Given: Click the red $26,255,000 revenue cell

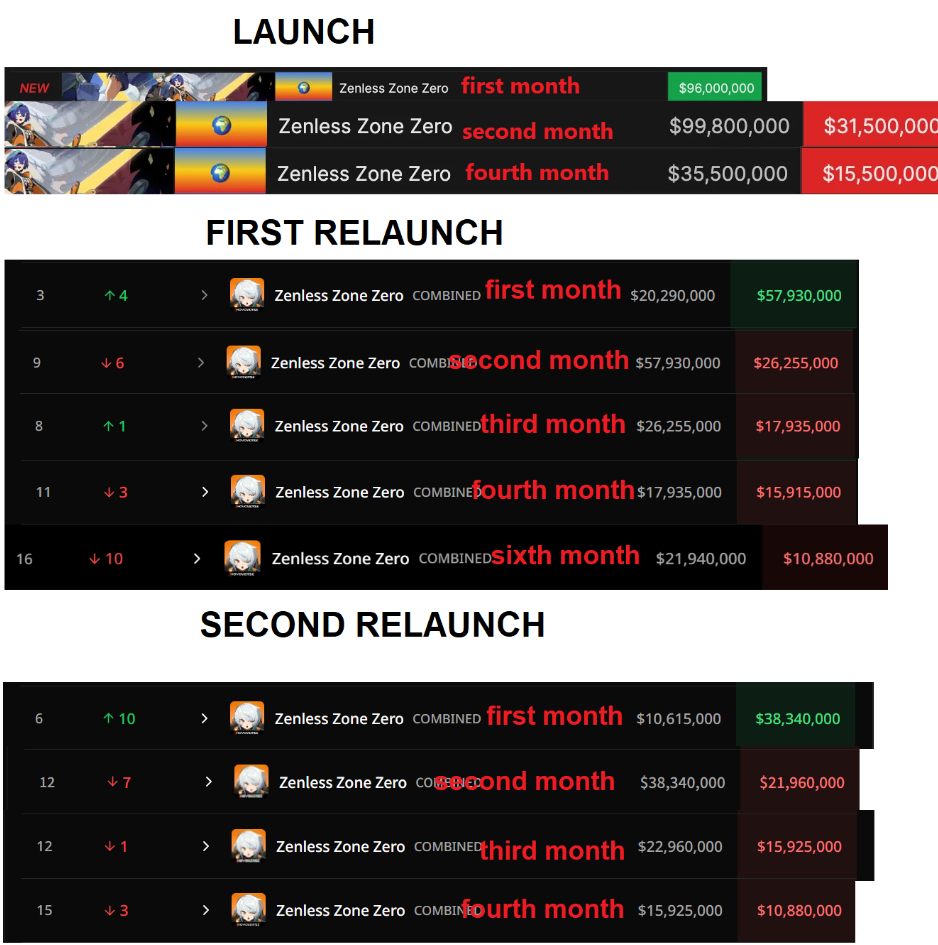Looking at the screenshot, I should 795,362.
